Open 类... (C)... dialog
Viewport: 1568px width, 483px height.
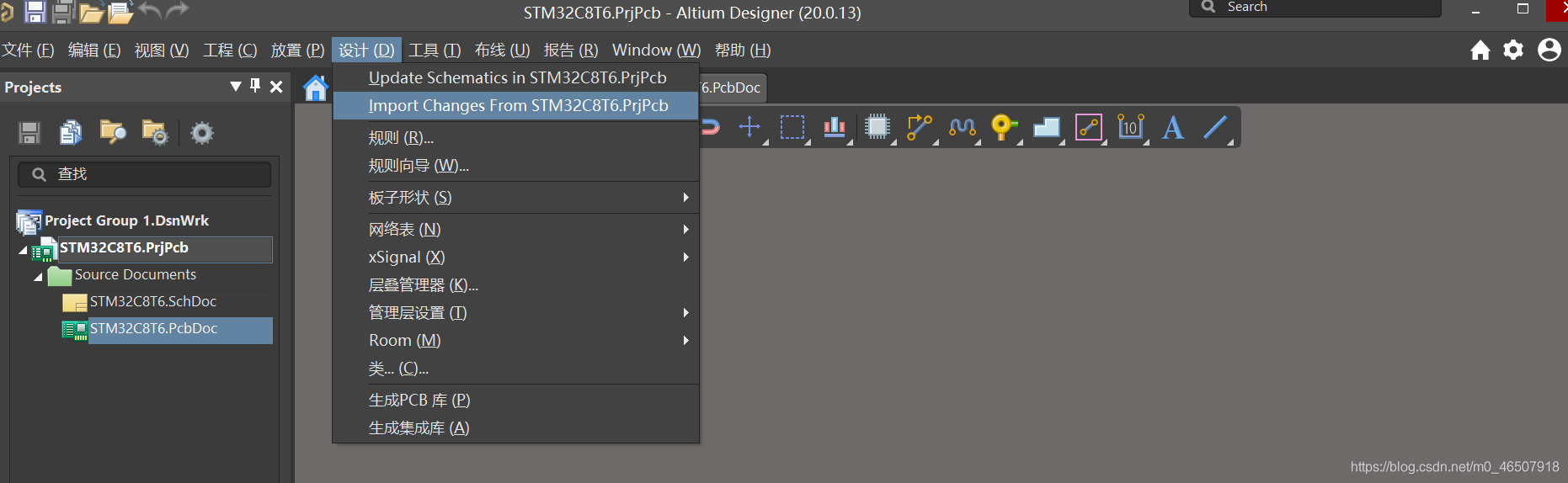pyautogui.click(x=516, y=368)
